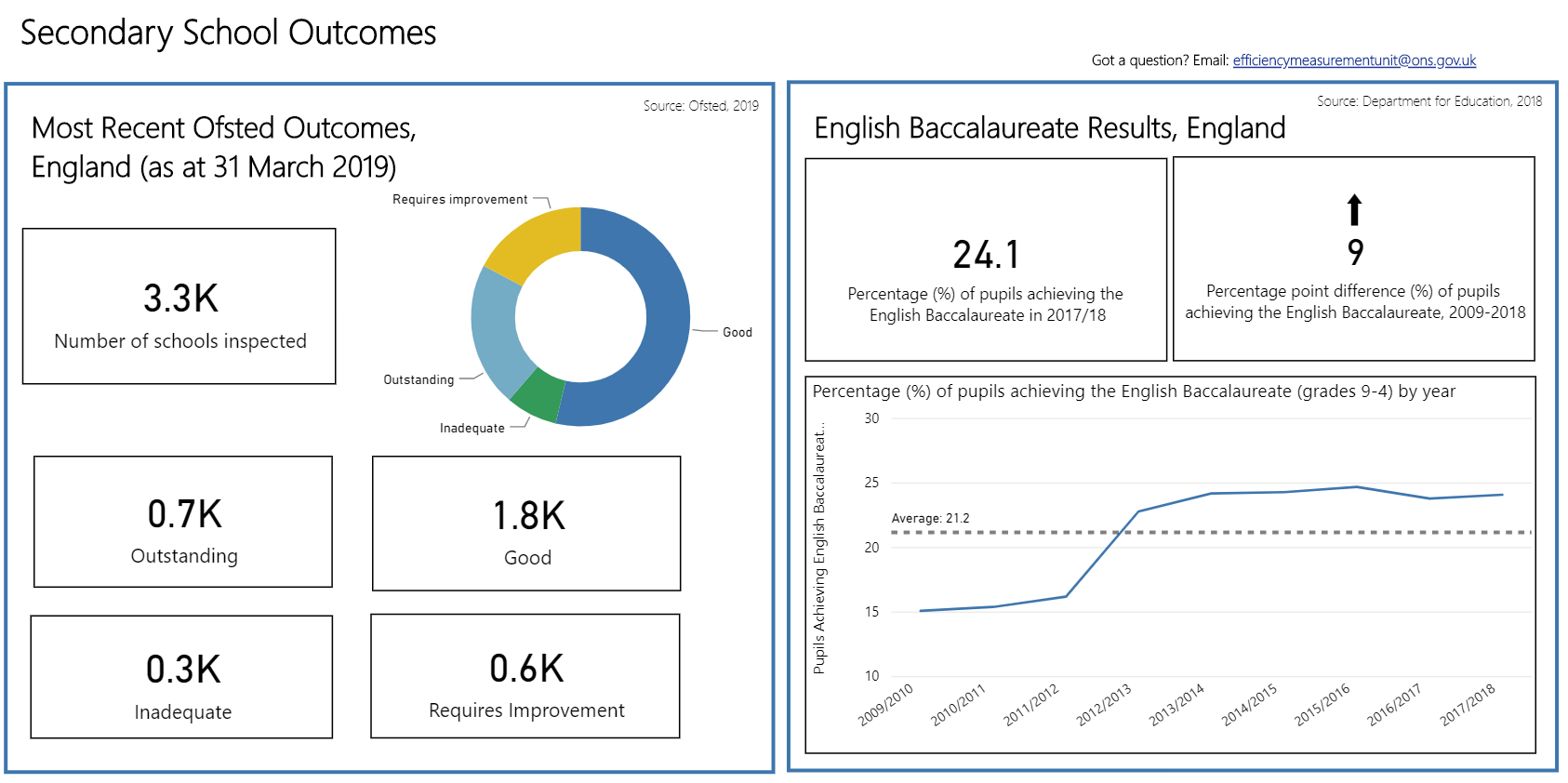The image size is (1568, 783).
Task: Click the 2011/2012 axis label
Action: [1031, 705]
